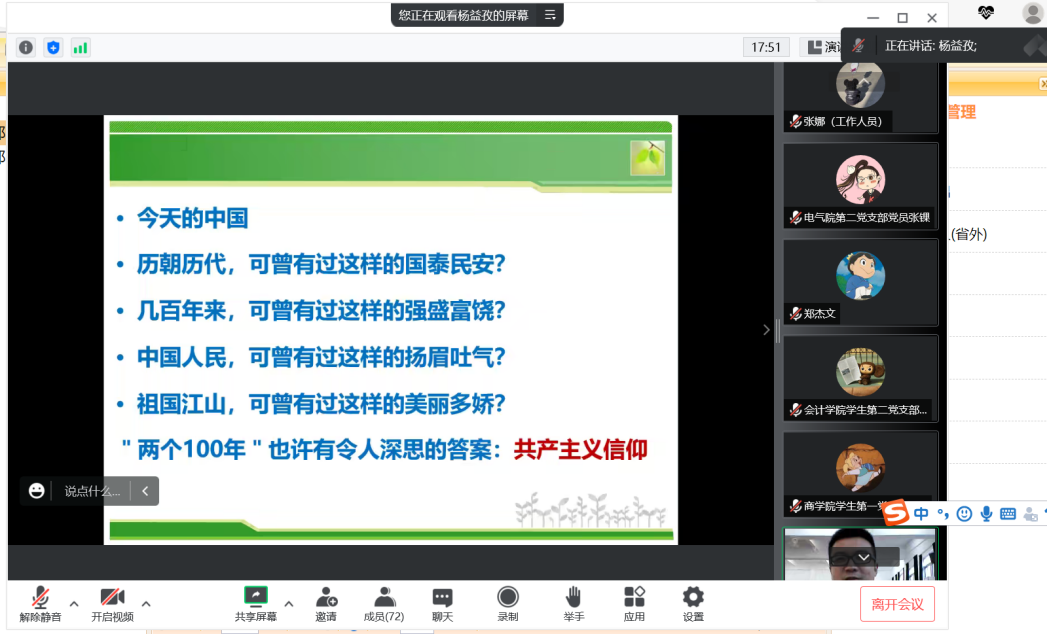Check the green network signal icon

point(80,47)
